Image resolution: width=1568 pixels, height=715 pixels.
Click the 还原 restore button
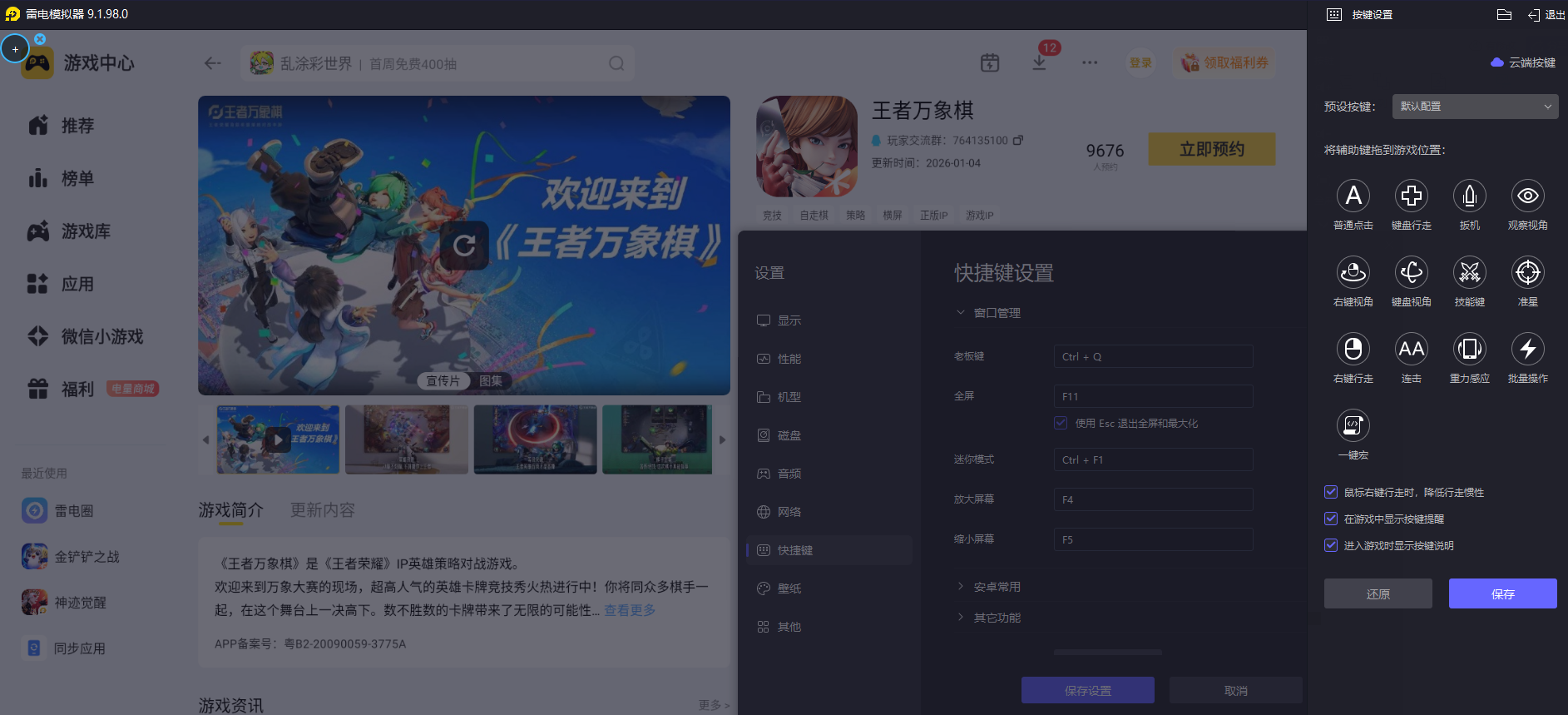(1378, 593)
